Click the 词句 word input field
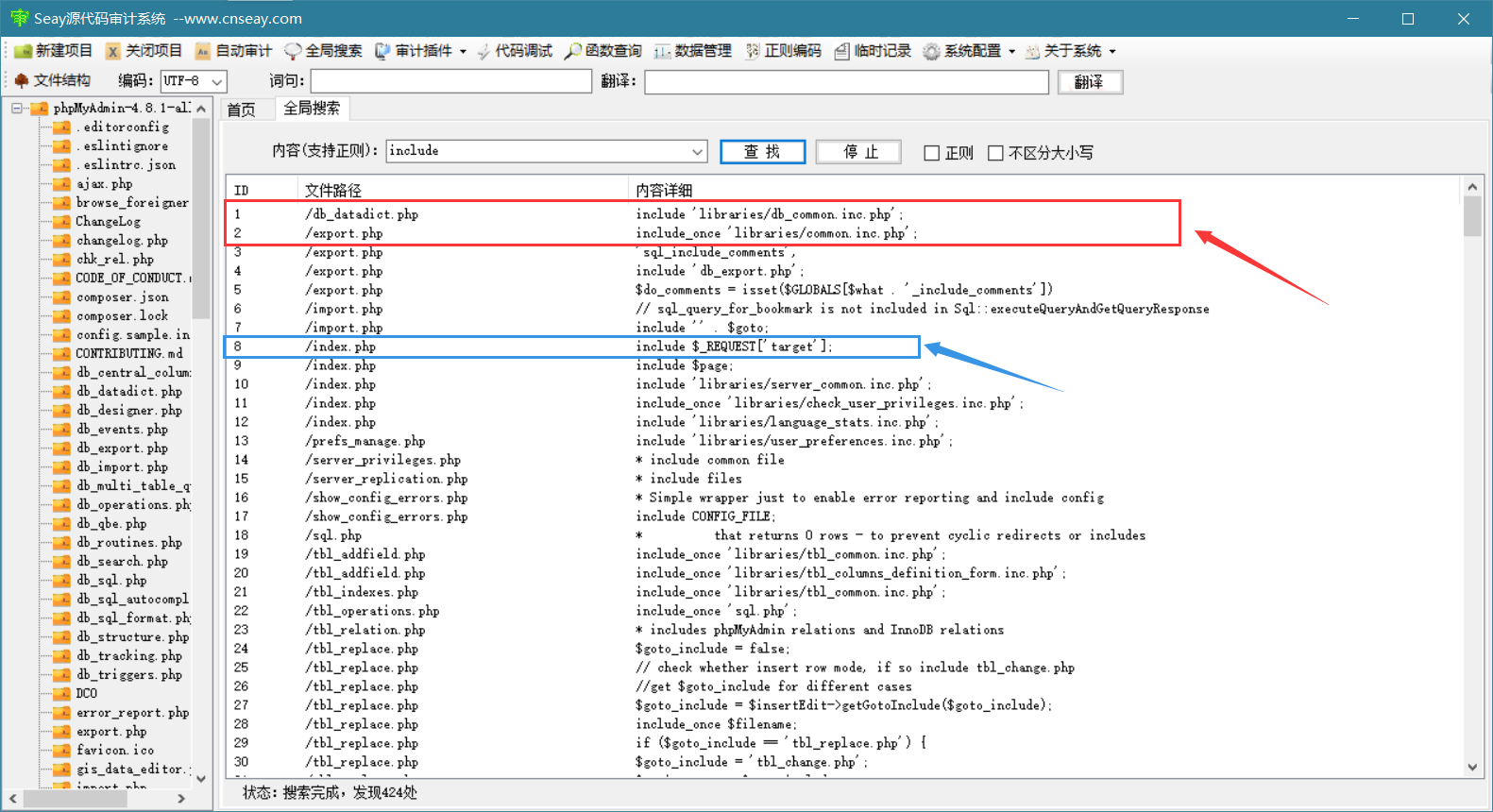1493x812 pixels. point(450,82)
